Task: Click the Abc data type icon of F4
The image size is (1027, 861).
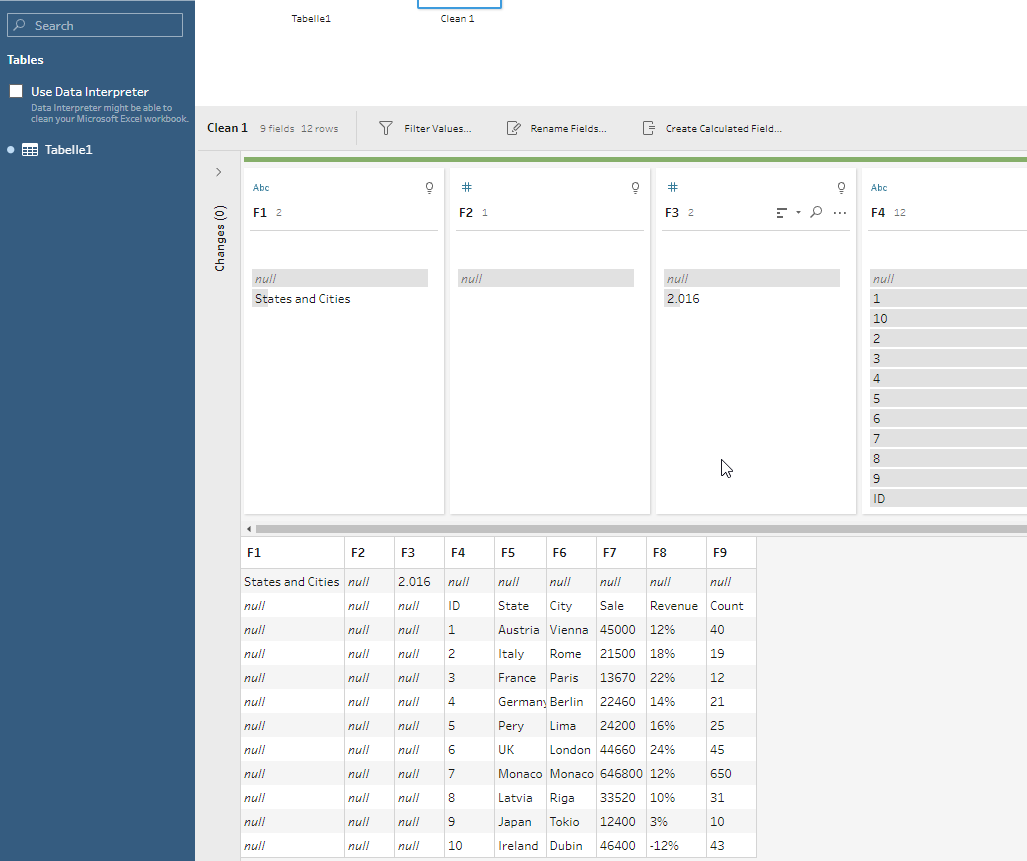Action: [x=879, y=188]
